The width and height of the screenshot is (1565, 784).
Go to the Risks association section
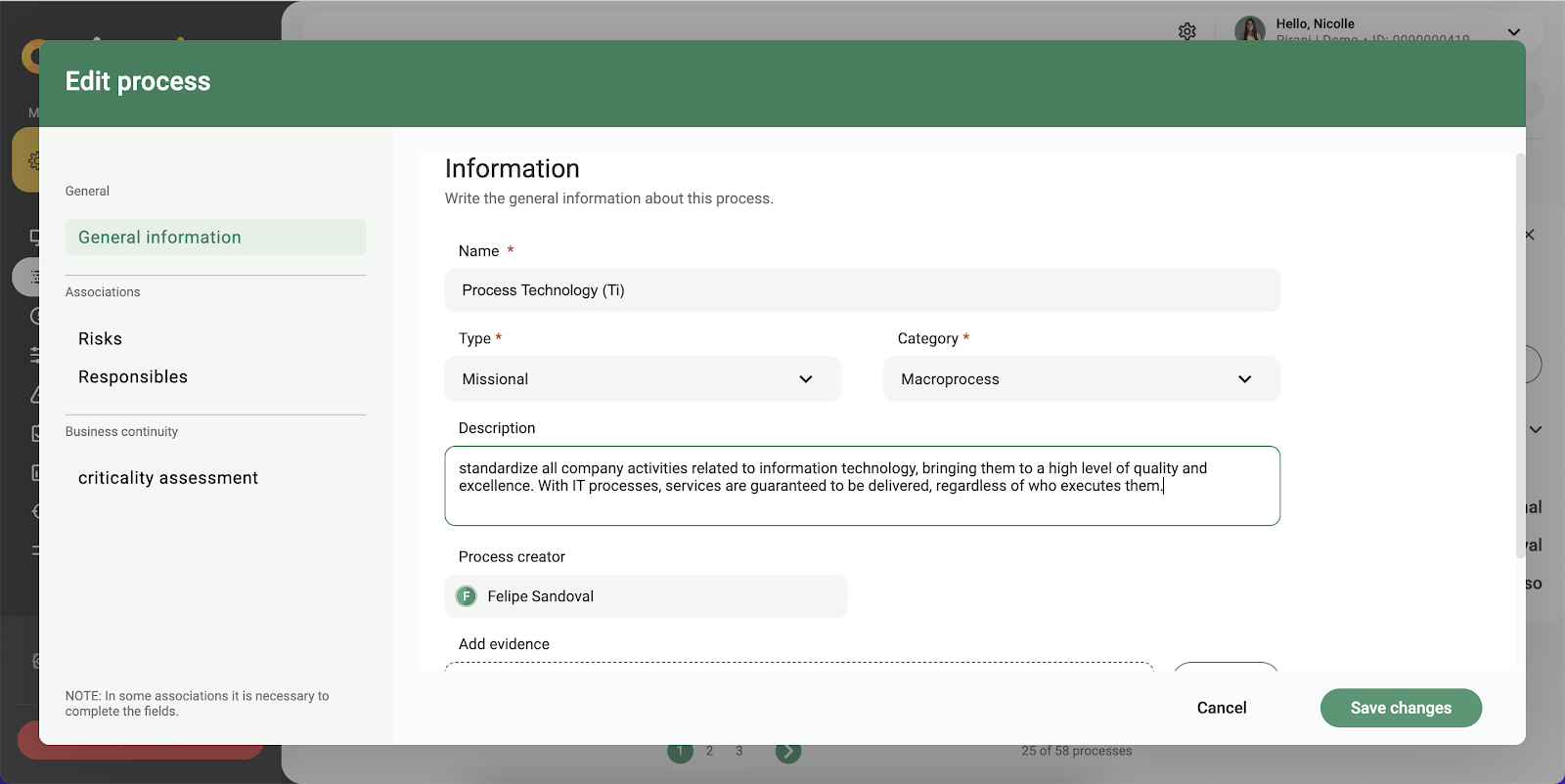click(100, 339)
